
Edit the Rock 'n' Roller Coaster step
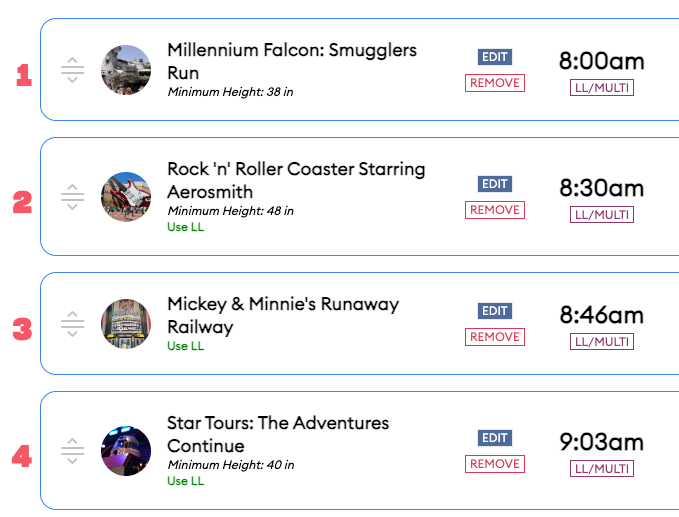click(x=494, y=184)
